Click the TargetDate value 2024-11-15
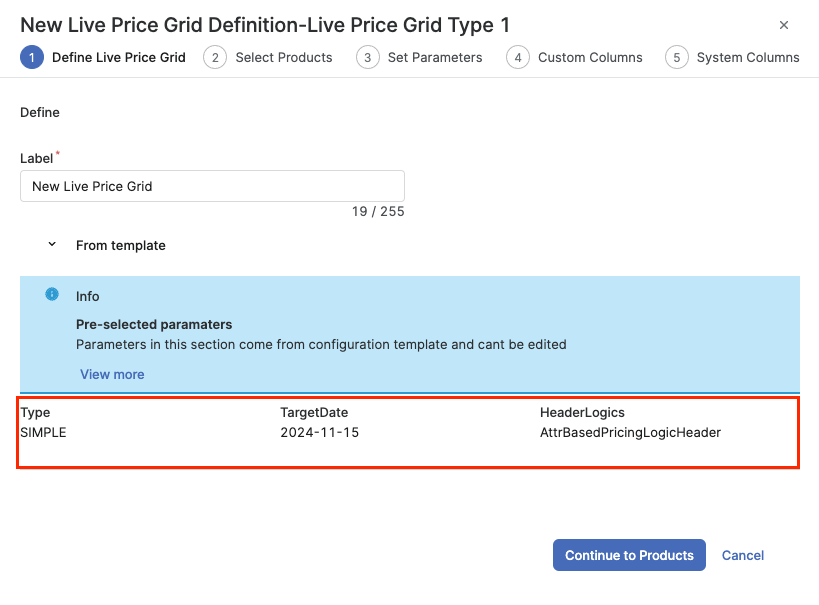Screen dimensions: 819x605 [319, 433]
